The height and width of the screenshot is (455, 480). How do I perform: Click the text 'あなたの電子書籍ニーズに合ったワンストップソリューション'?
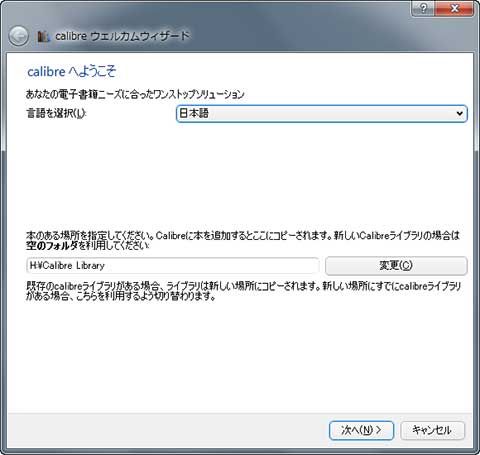[x=135, y=94]
